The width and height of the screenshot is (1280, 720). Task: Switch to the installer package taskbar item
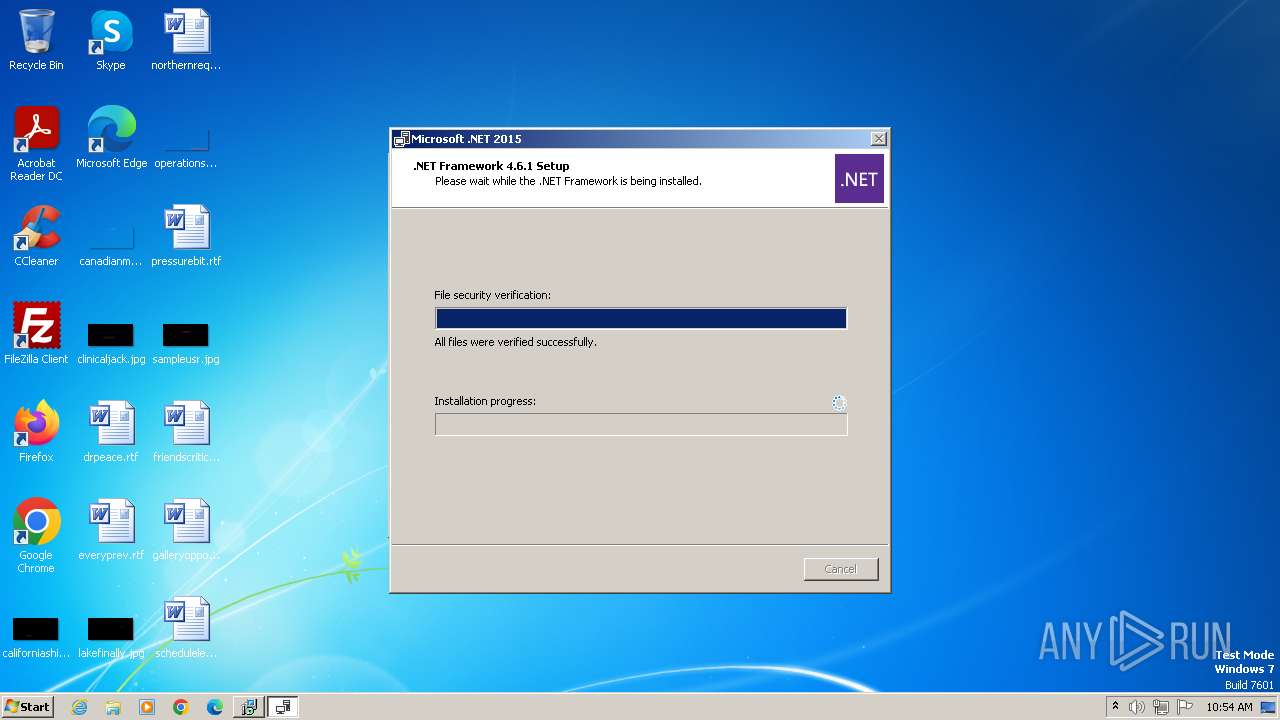[x=249, y=707]
